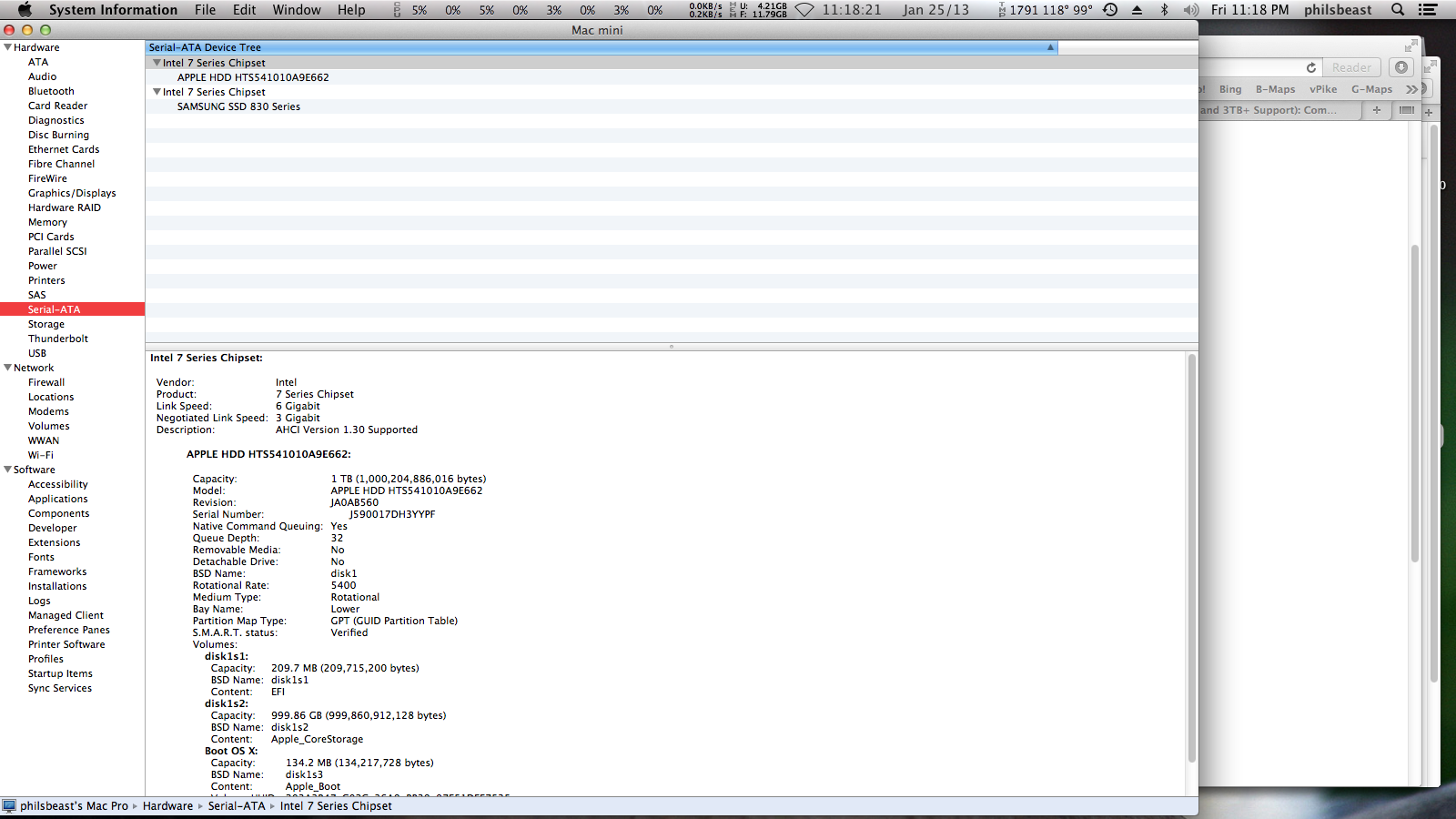Open Spotlight search magnifier icon

click(x=1398, y=10)
